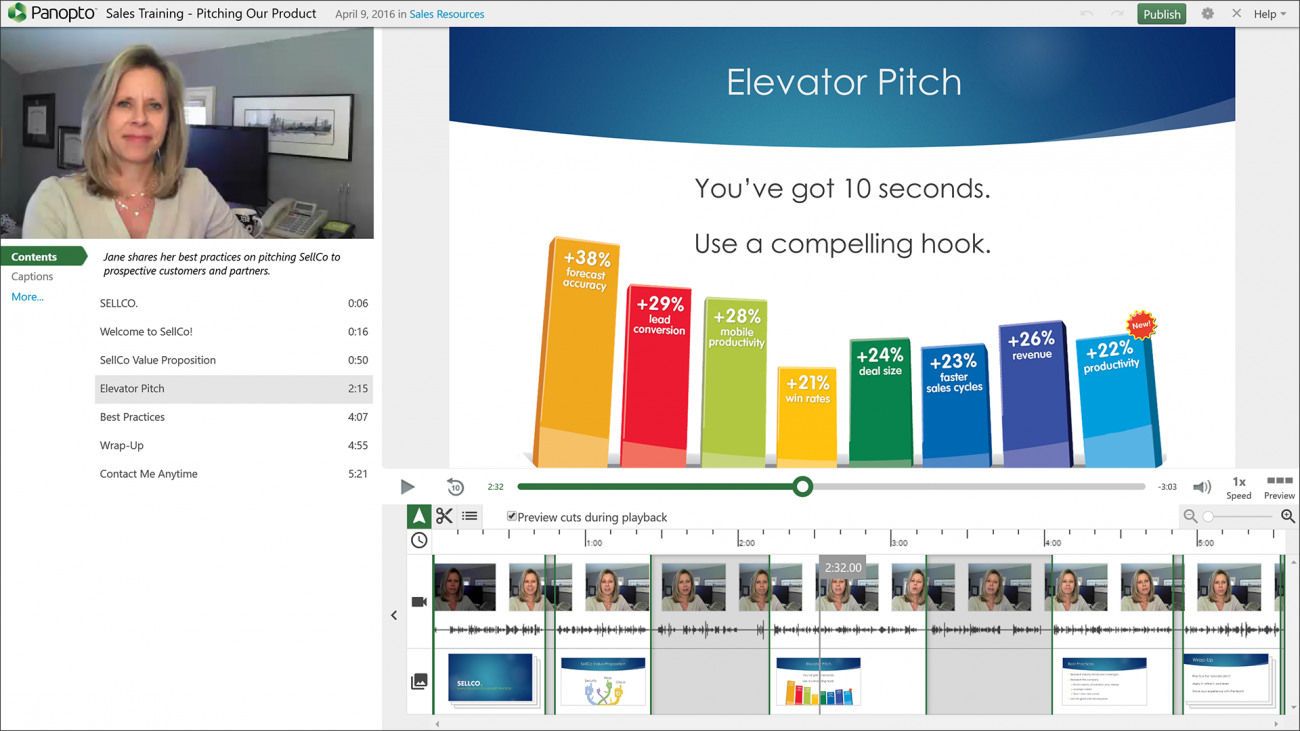
Task: Select the Contents tab
Action: coord(33,256)
